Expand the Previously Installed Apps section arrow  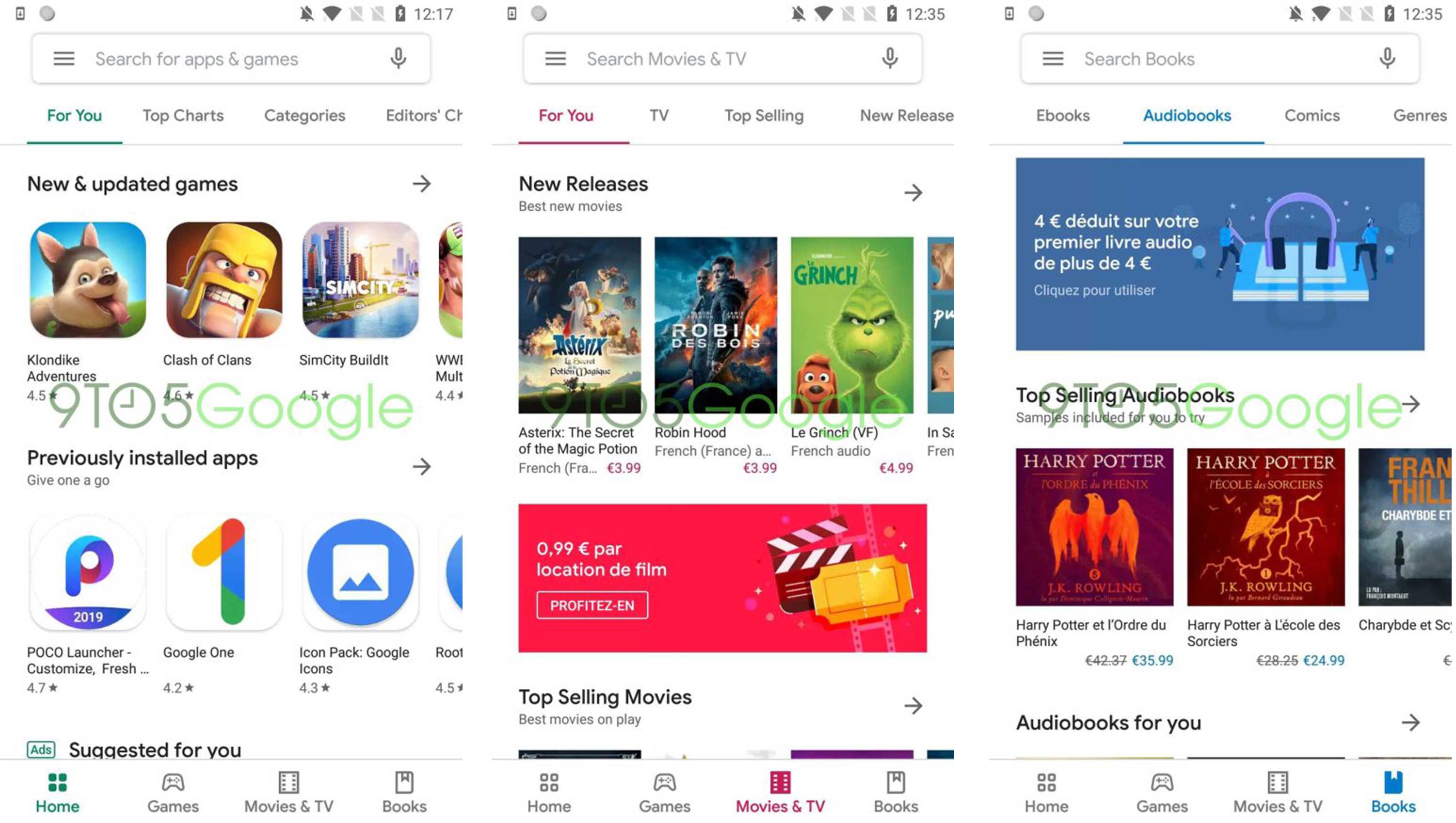tap(423, 466)
